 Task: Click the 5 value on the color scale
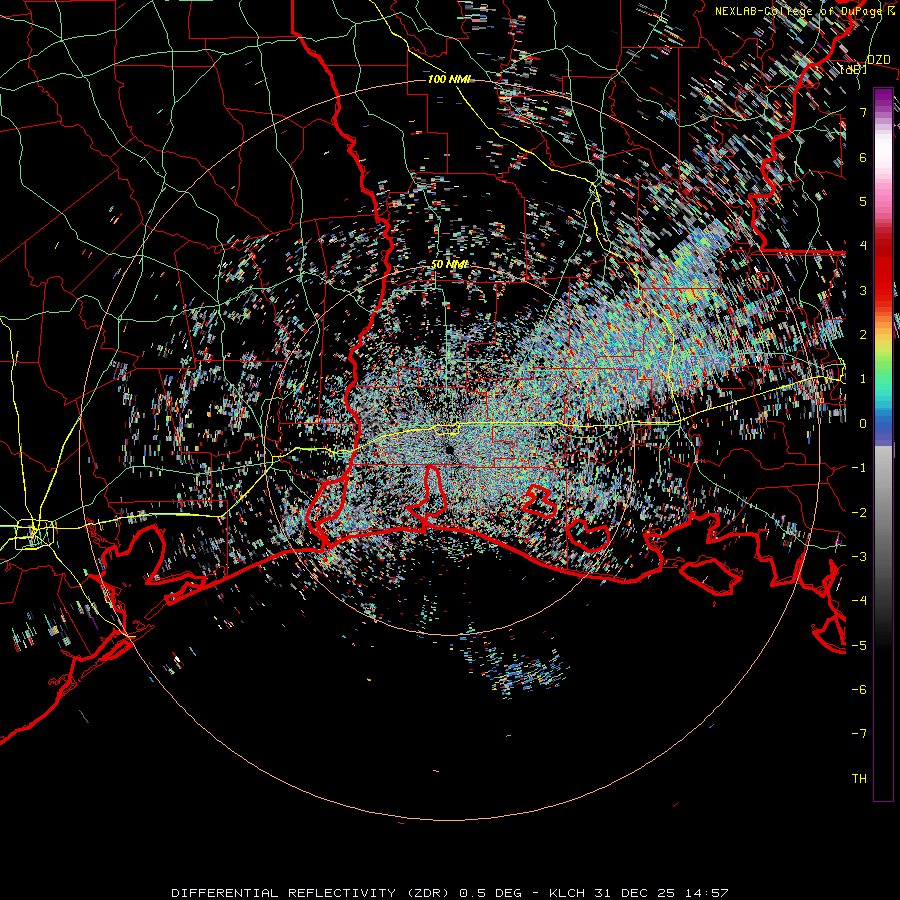(863, 201)
